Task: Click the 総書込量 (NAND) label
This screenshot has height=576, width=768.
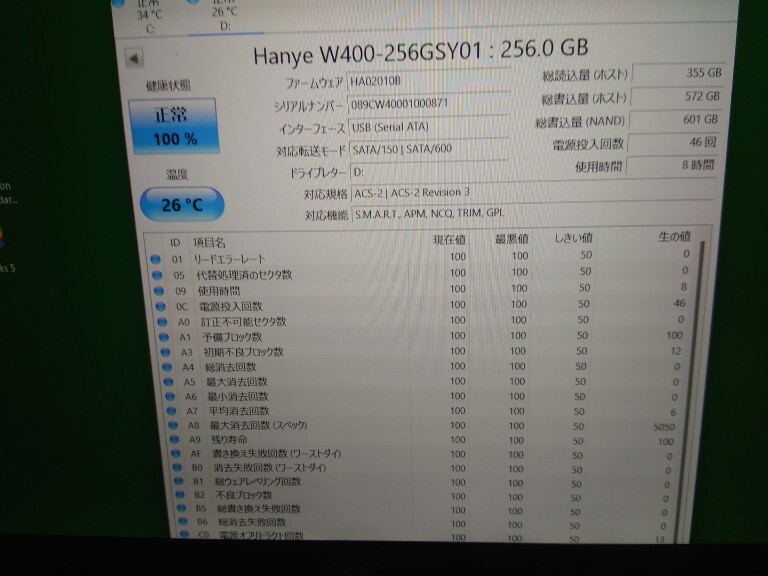Action: (580, 122)
